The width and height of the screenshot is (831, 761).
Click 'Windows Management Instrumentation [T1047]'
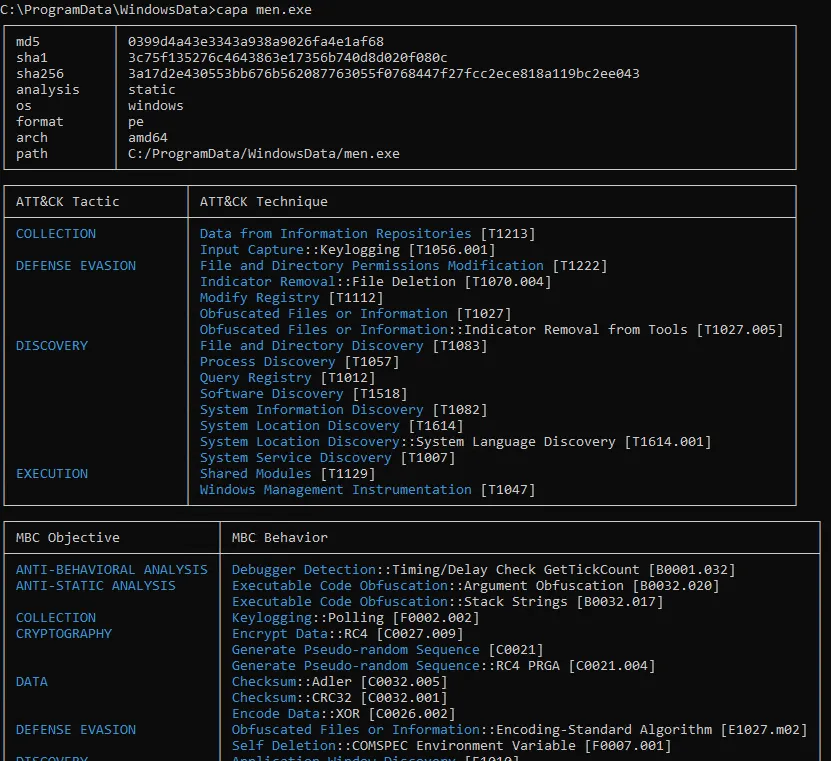[367, 490]
